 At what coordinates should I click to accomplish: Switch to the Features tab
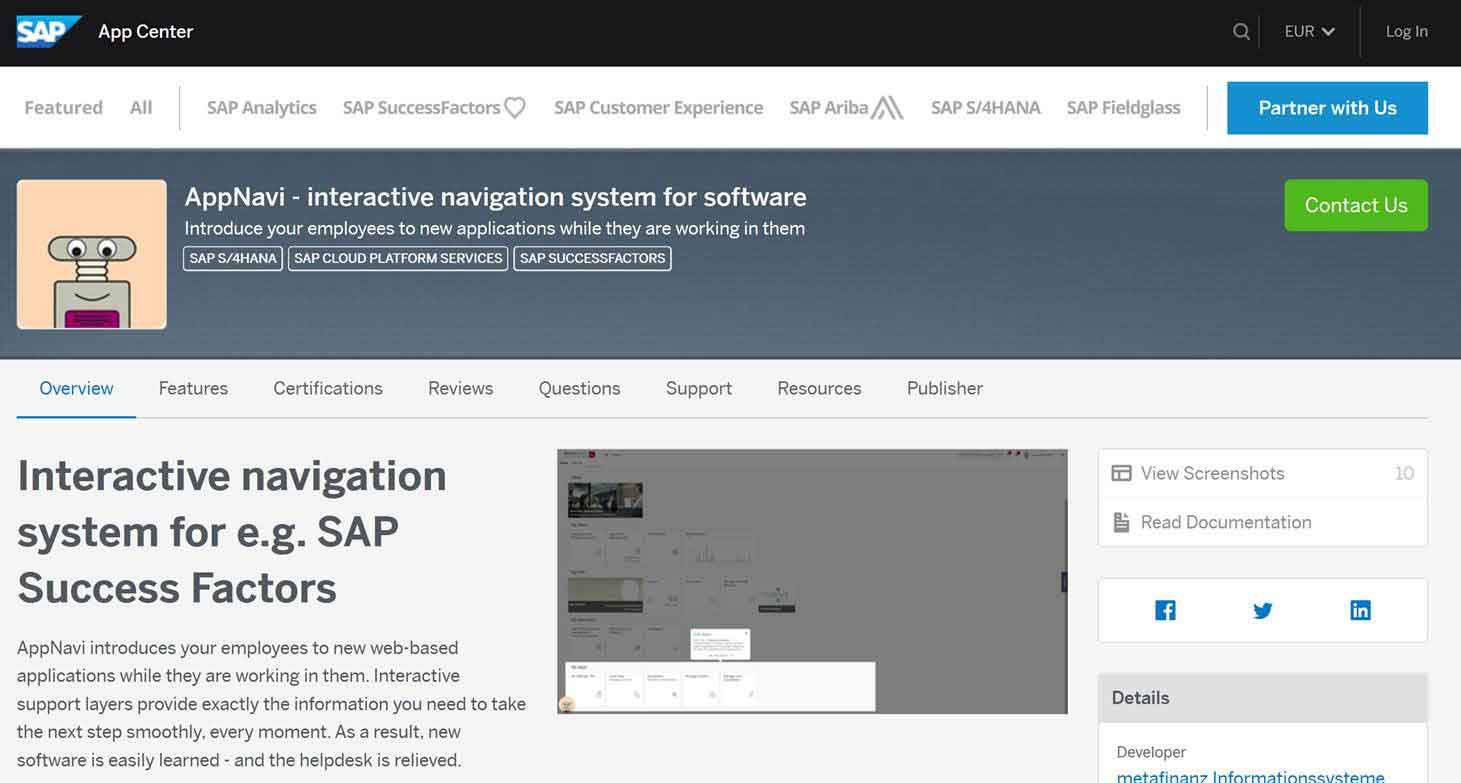(x=193, y=388)
